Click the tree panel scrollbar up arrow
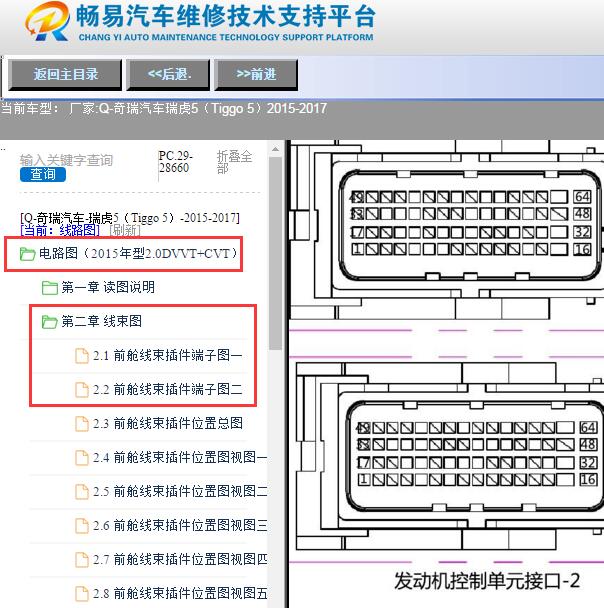This screenshot has width=604, height=608. tap(275, 149)
